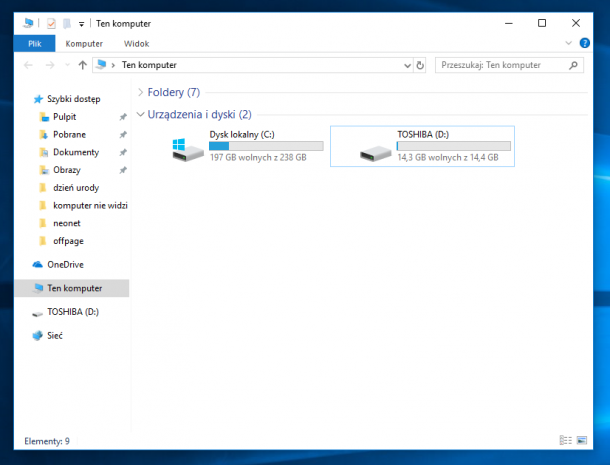
Task: Go up one level with up arrow
Action: click(82, 65)
